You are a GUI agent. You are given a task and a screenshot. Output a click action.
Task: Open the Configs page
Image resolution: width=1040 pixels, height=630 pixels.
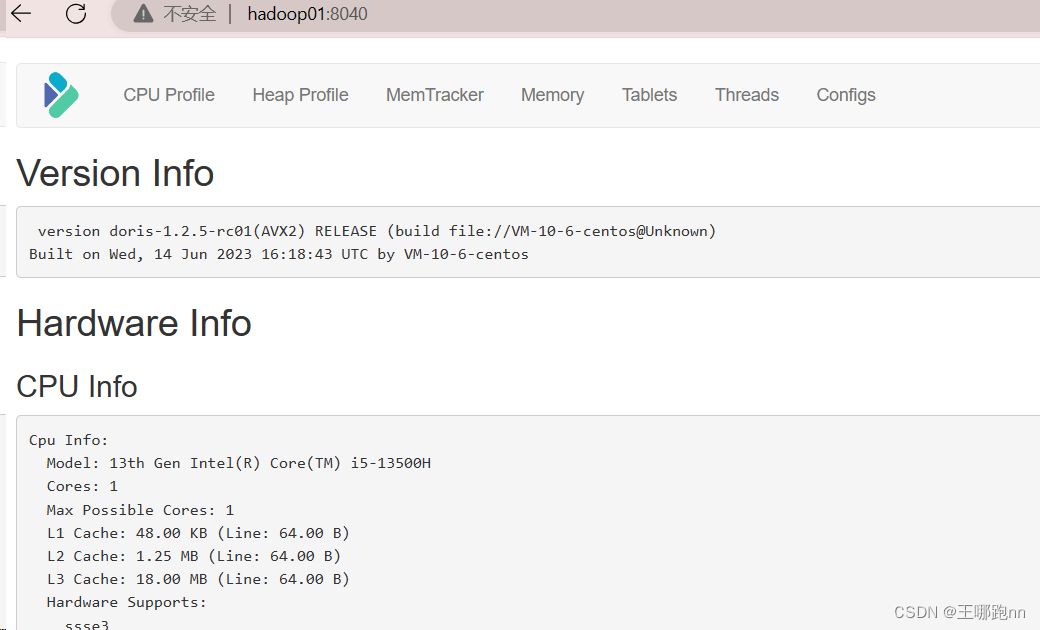[x=846, y=95]
